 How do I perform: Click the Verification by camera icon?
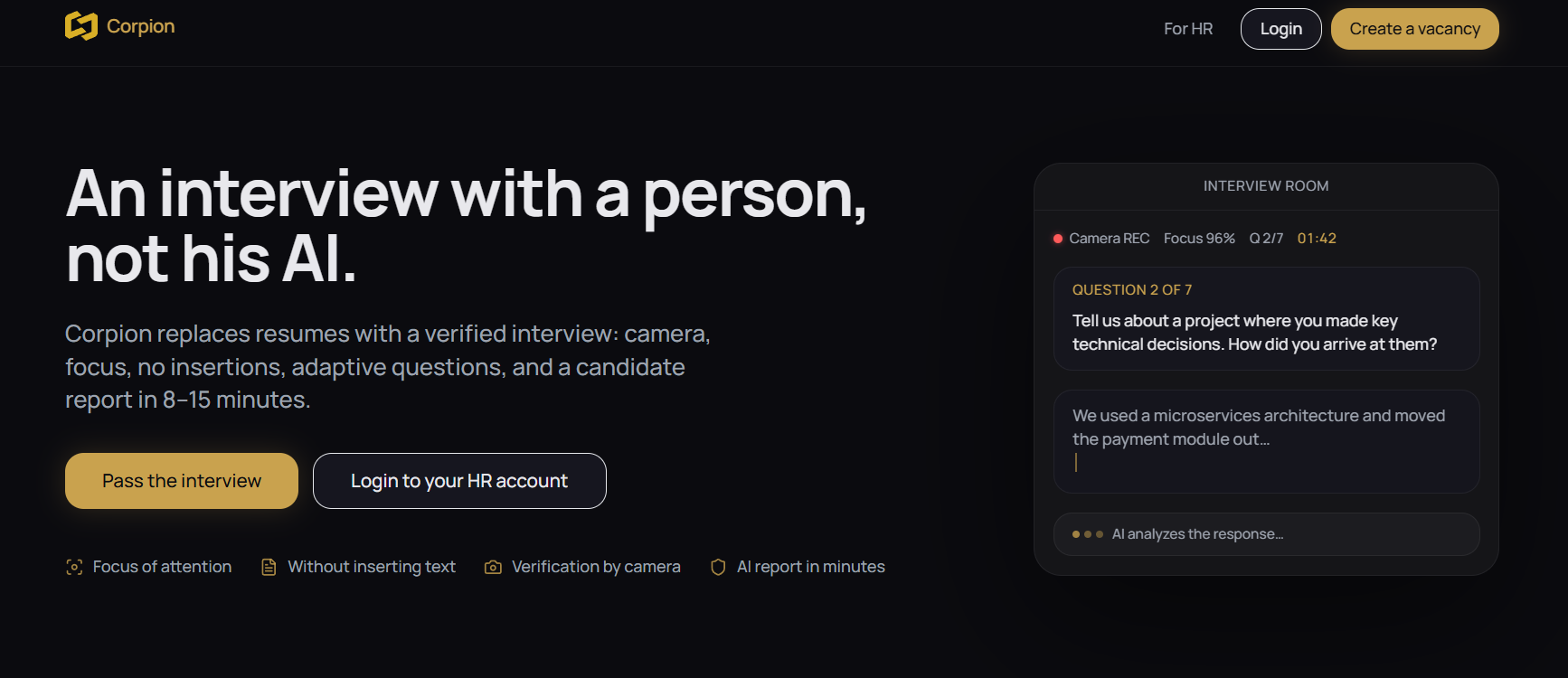click(493, 567)
